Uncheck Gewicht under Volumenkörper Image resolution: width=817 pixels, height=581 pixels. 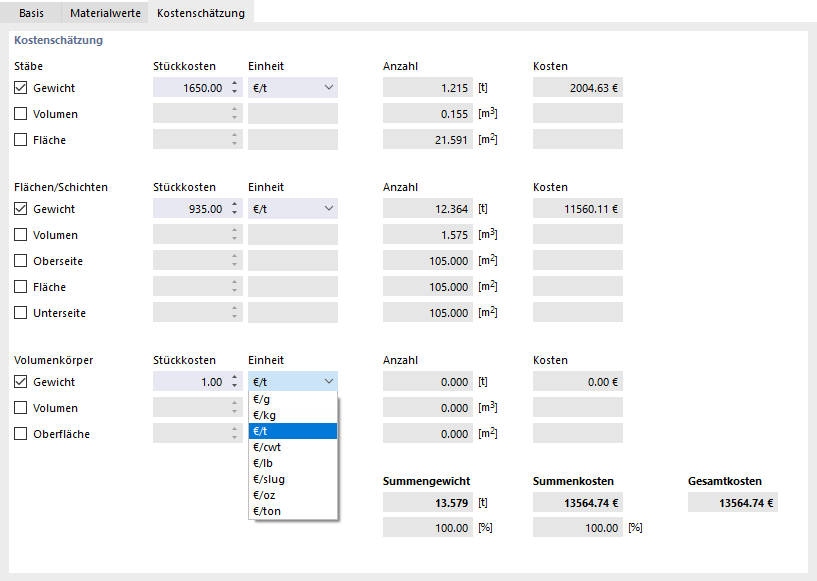pyautogui.click(x=20, y=381)
